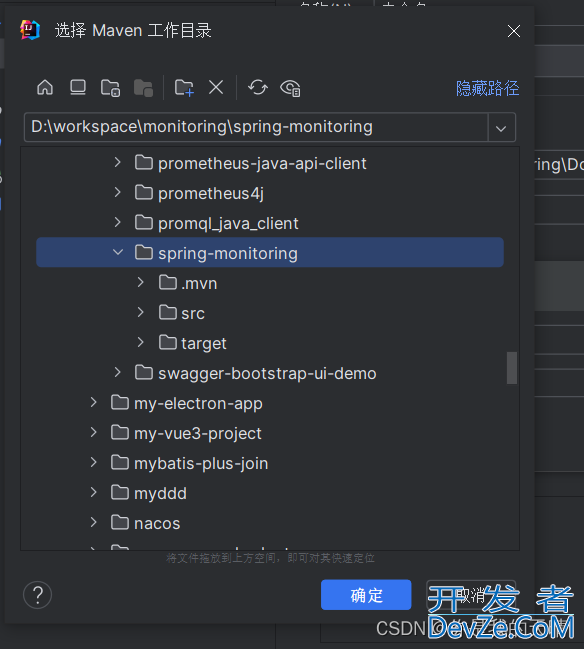Jump to the project directory icon

tap(111, 88)
